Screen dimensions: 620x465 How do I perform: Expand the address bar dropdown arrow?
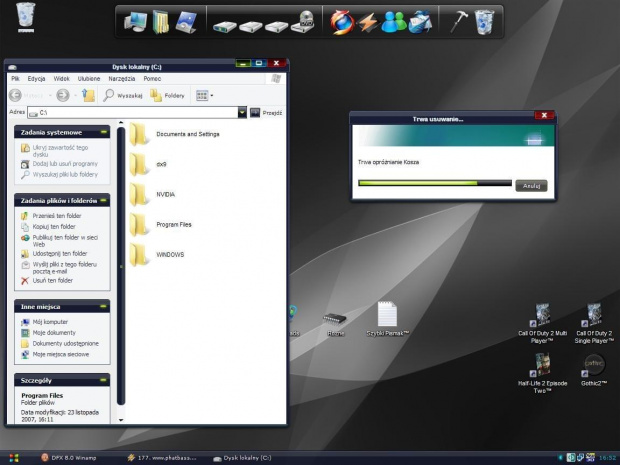coord(241,113)
